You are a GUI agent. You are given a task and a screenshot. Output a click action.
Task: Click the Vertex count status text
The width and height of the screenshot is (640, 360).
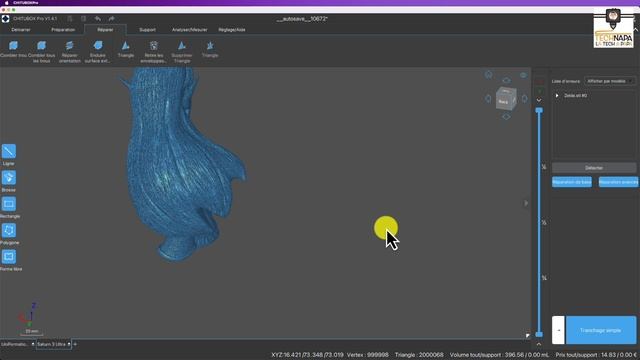pos(367,355)
